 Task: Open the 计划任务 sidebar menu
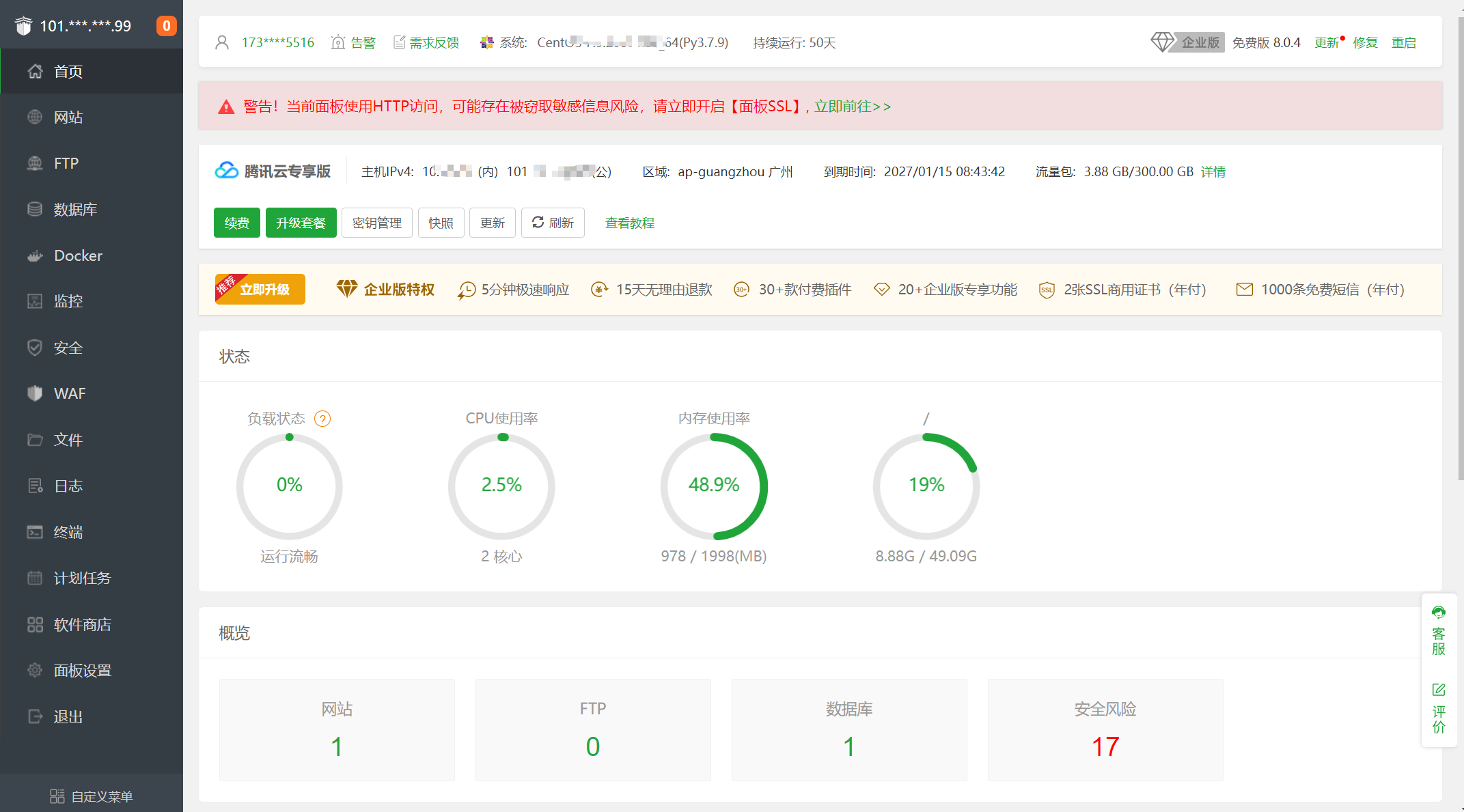(82, 578)
